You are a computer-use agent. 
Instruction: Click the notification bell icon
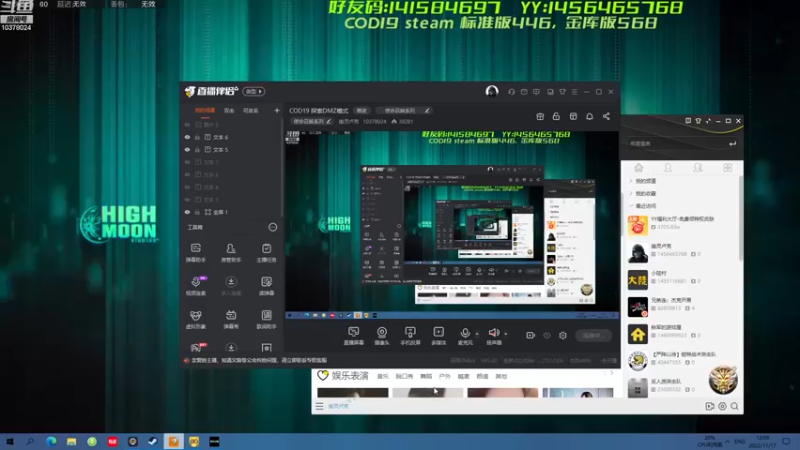589,116
